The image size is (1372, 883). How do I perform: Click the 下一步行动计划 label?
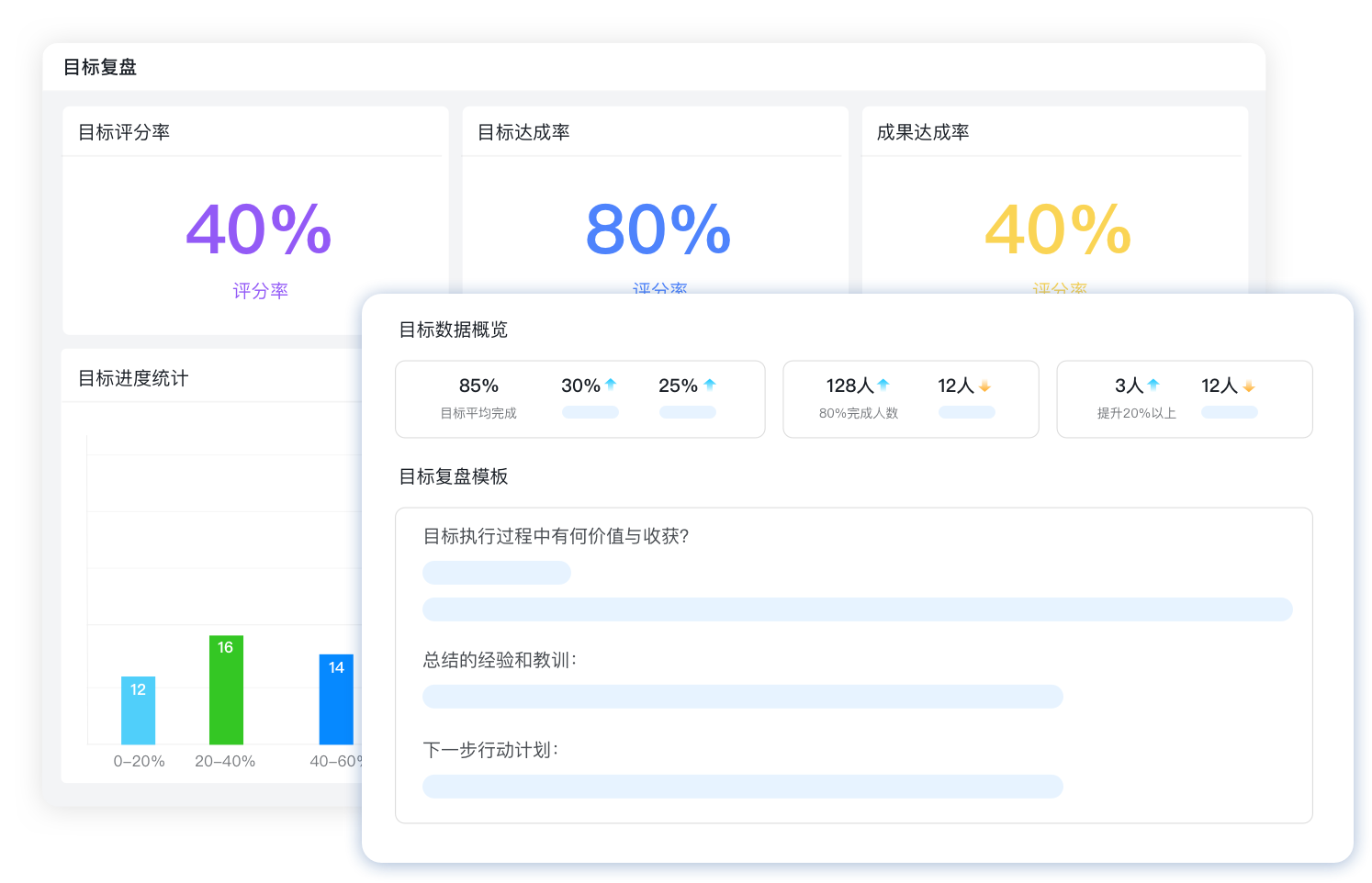(x=491, y=750)
